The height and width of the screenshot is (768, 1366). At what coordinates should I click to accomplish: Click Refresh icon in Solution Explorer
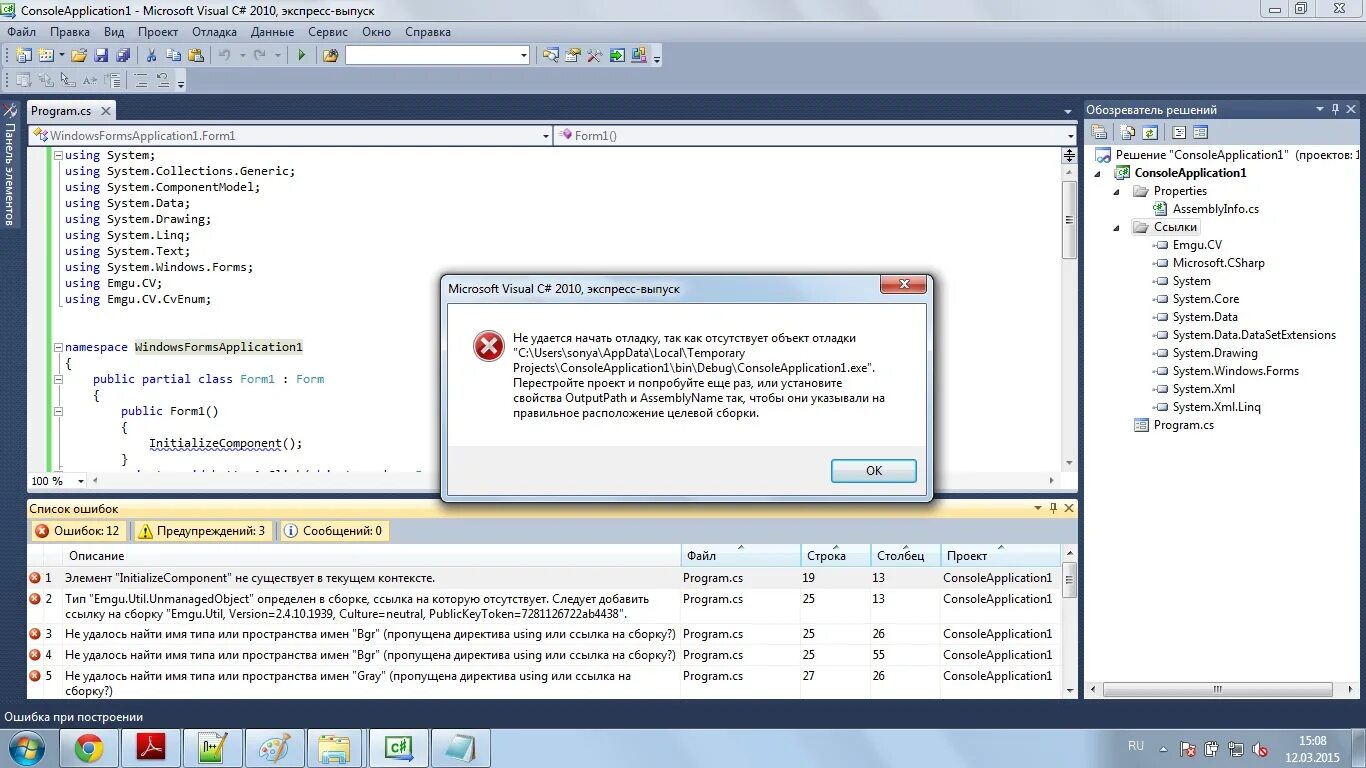[x=1150, y=132]
